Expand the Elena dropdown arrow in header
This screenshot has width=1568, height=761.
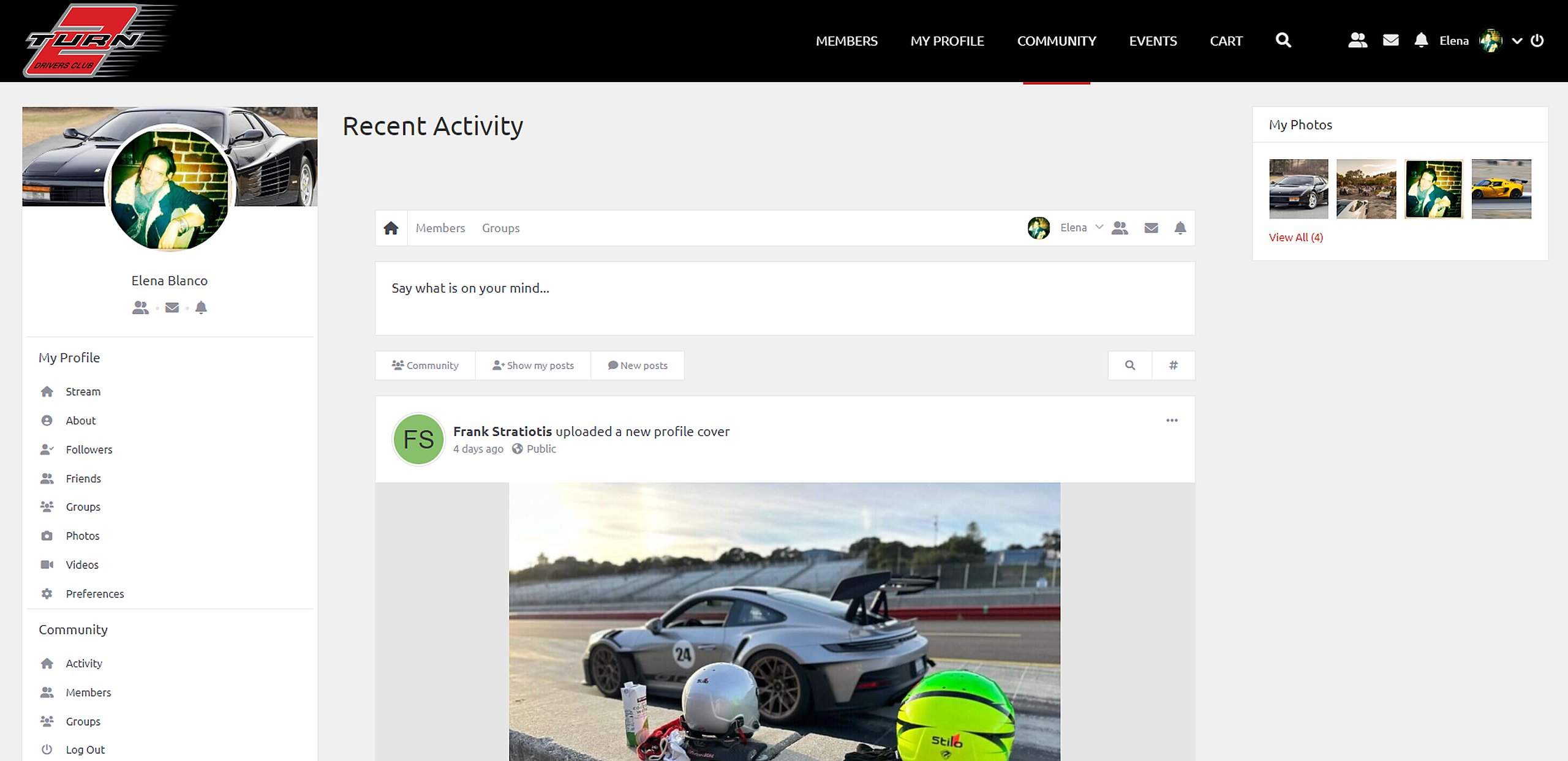1517,41
